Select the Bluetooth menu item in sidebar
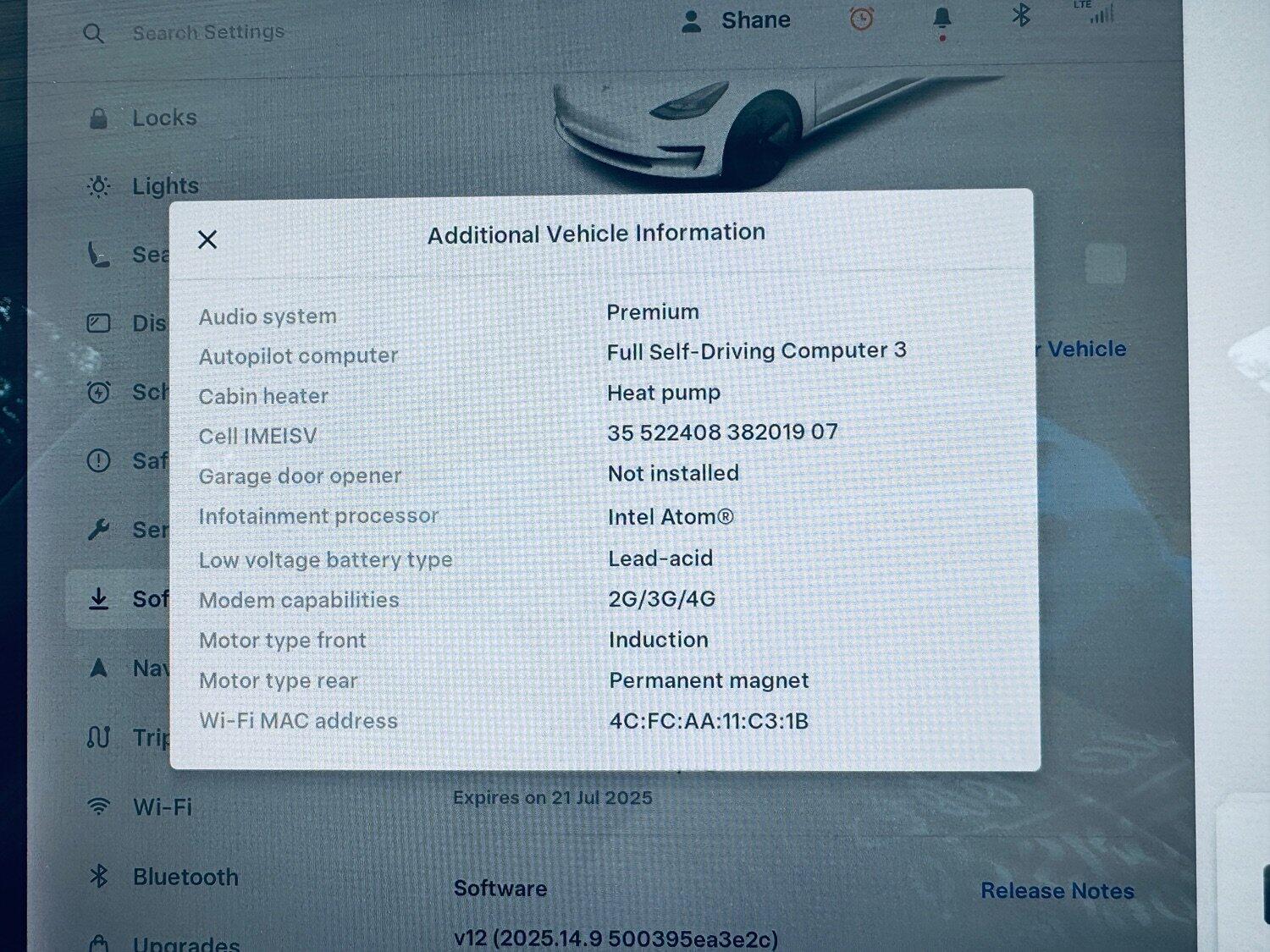 [185, 877]
